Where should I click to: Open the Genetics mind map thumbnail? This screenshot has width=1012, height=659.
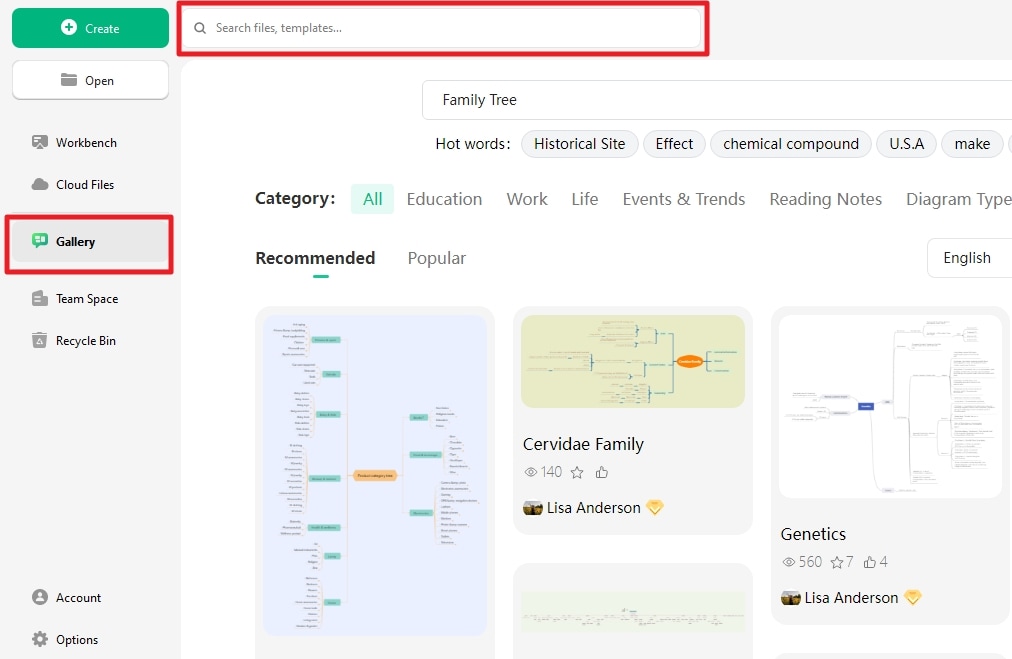(x=890, y=406)
